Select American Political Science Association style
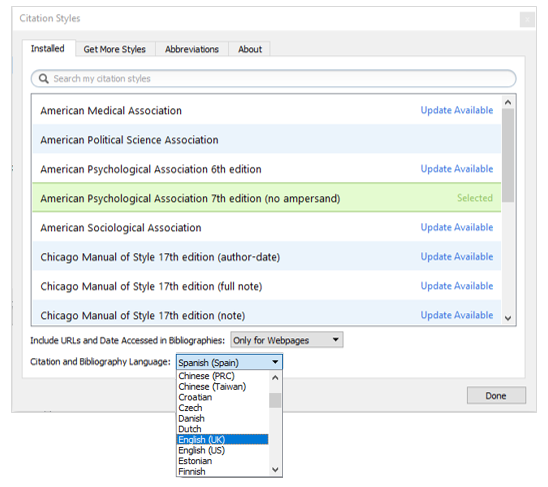Screen dimensions: 548x487 pyautogui.click(x=267, y=140)
